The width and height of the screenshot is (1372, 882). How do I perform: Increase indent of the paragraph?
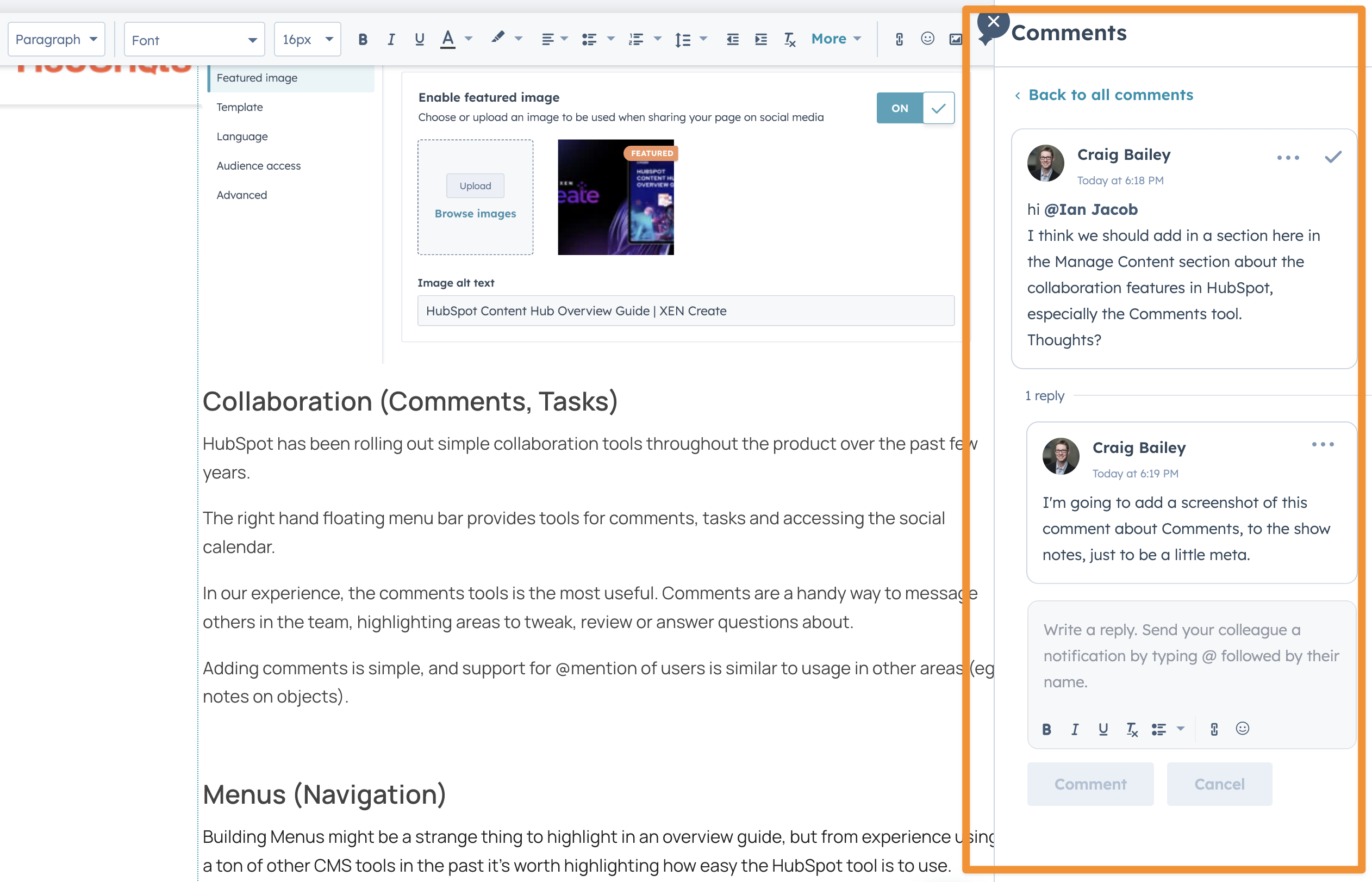[x=761, y=40]
